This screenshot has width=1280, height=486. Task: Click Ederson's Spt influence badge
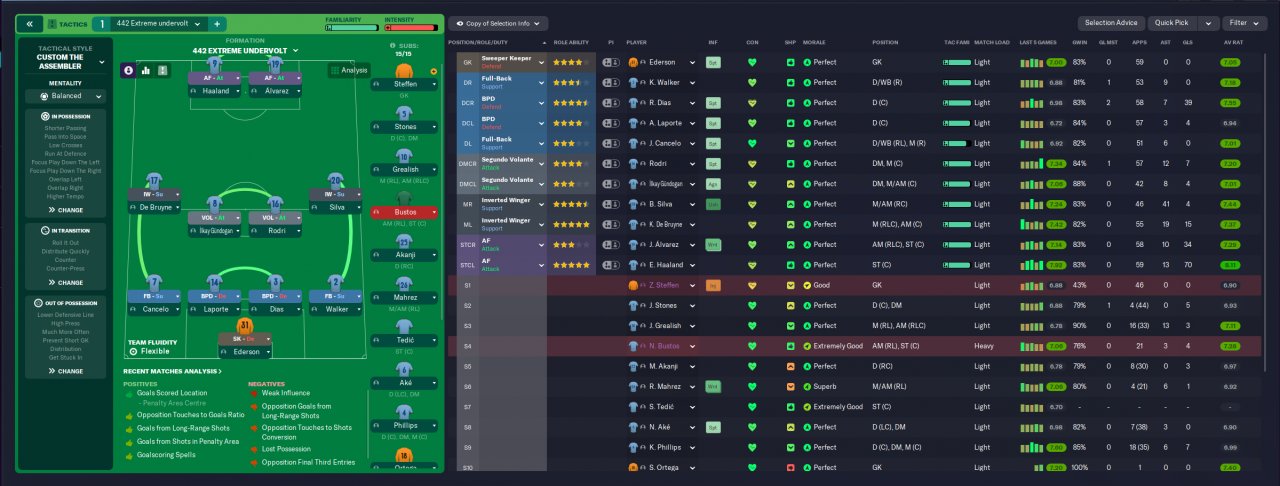713,62
